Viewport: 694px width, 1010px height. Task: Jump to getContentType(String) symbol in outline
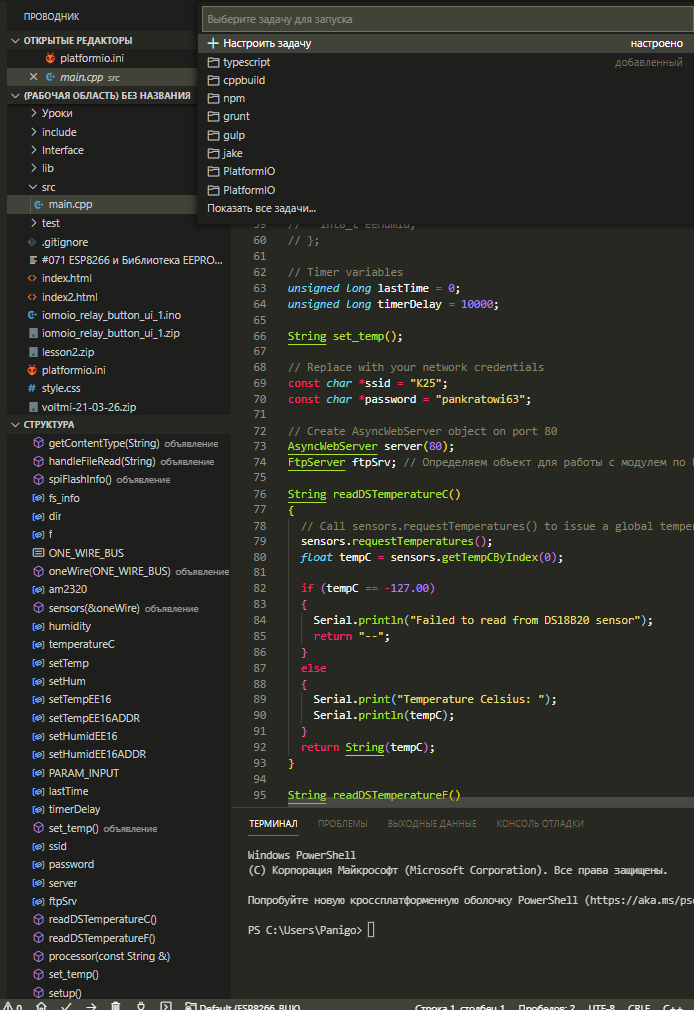[x=103, y=443]
